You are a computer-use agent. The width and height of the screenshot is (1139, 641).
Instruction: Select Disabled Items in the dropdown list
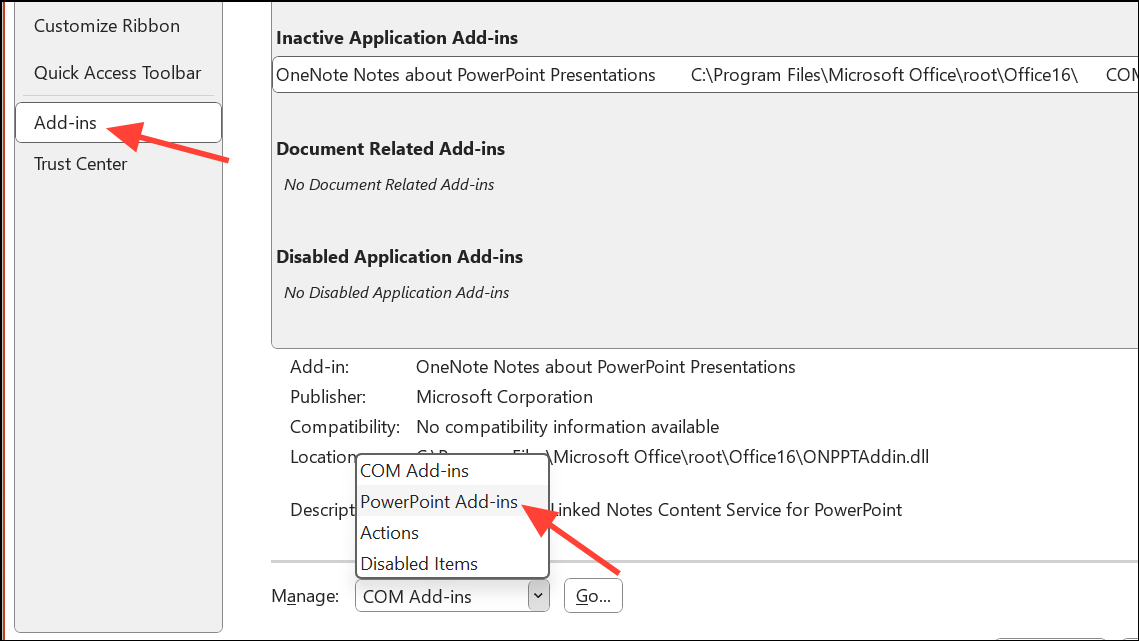tap(418, 563)
